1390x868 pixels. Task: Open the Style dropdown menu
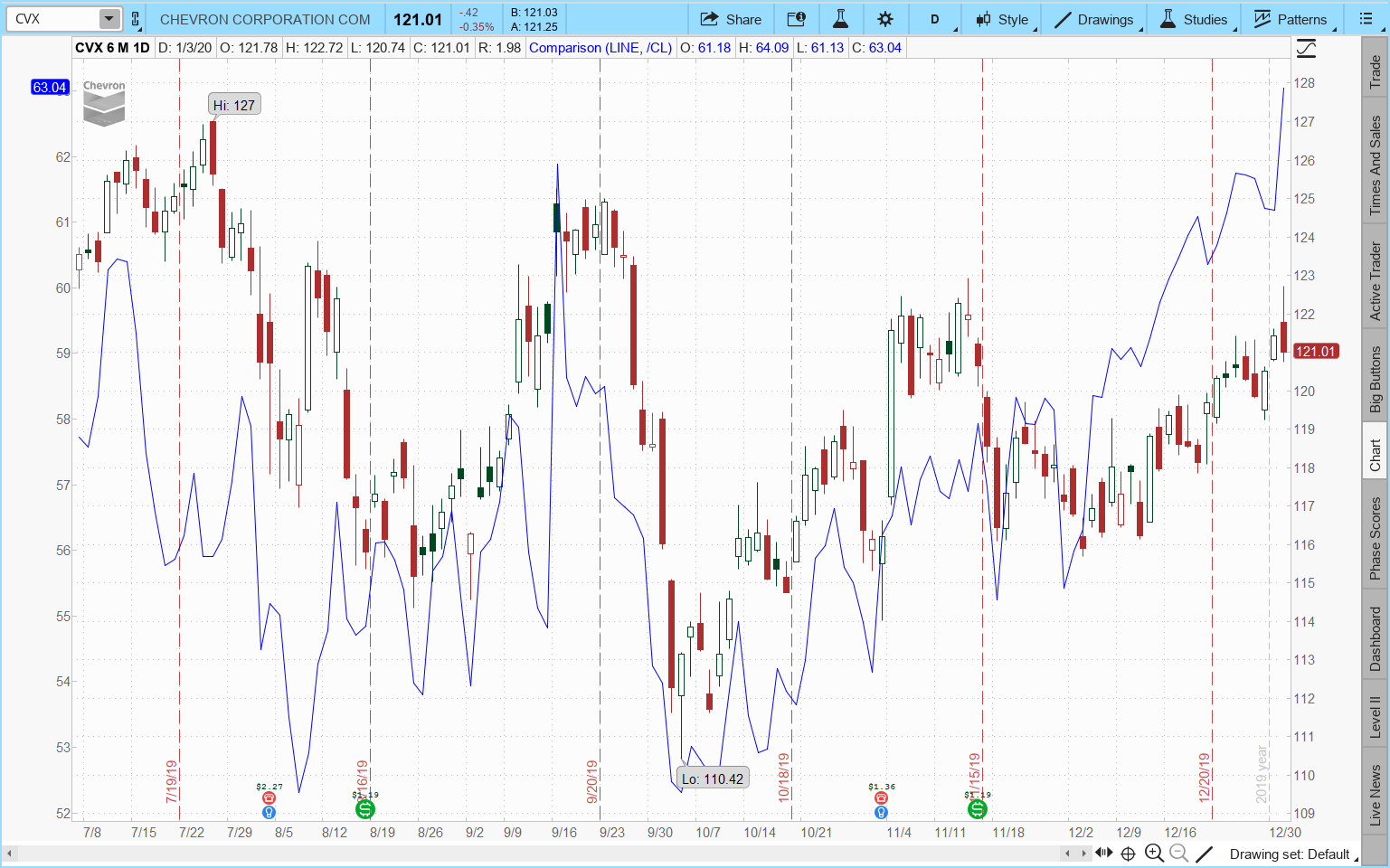tap(1002, 19)
